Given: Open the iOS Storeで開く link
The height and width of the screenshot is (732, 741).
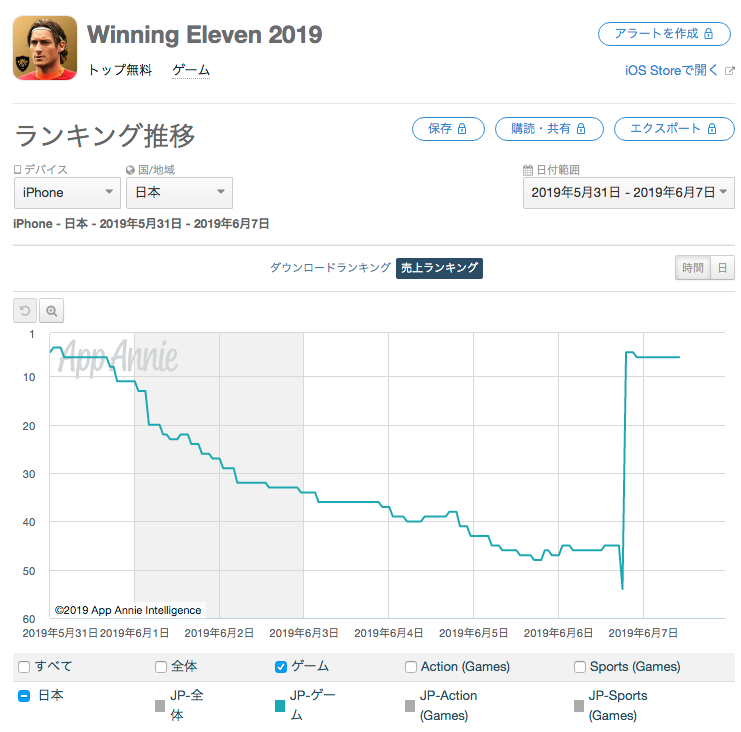Looking at the screenshot, I should (672, 71).
